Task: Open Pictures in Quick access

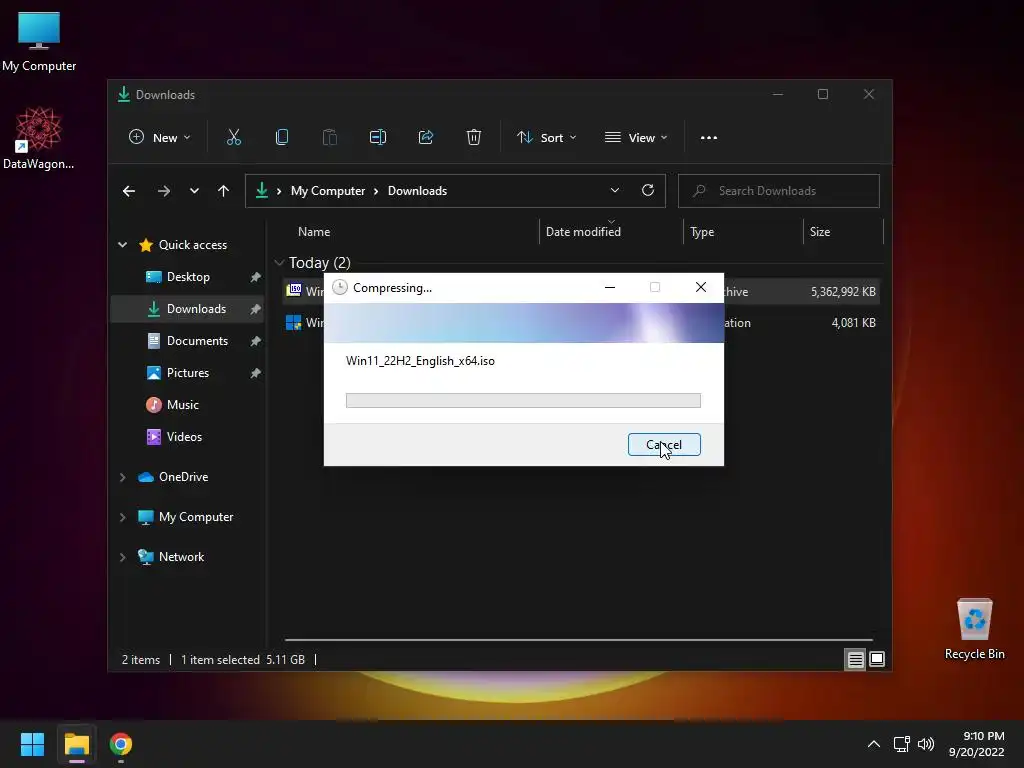Action: (177, 373)
